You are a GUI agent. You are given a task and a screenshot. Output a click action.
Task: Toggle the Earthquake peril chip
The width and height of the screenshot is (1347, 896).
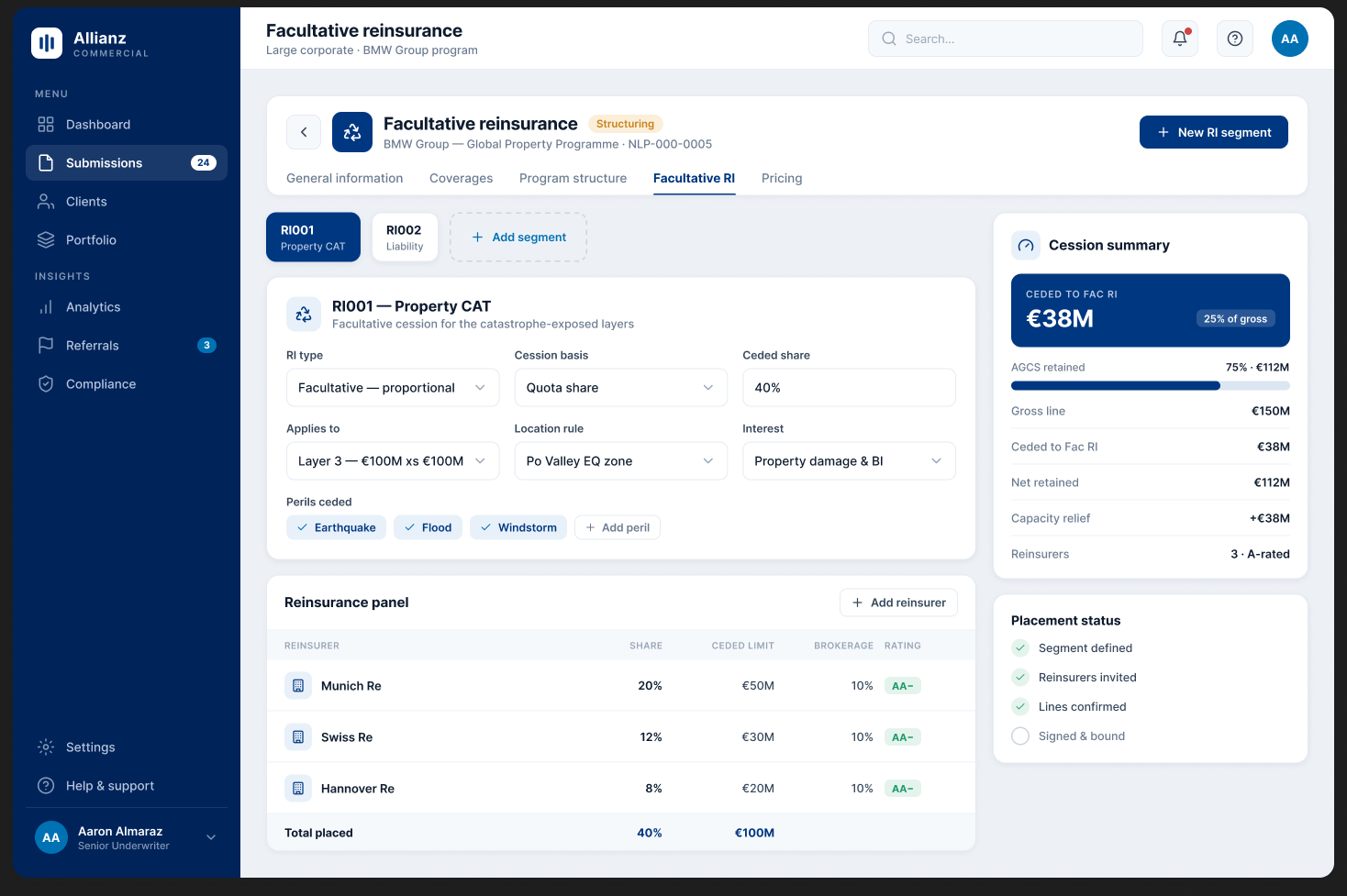[x=336, y=527]
